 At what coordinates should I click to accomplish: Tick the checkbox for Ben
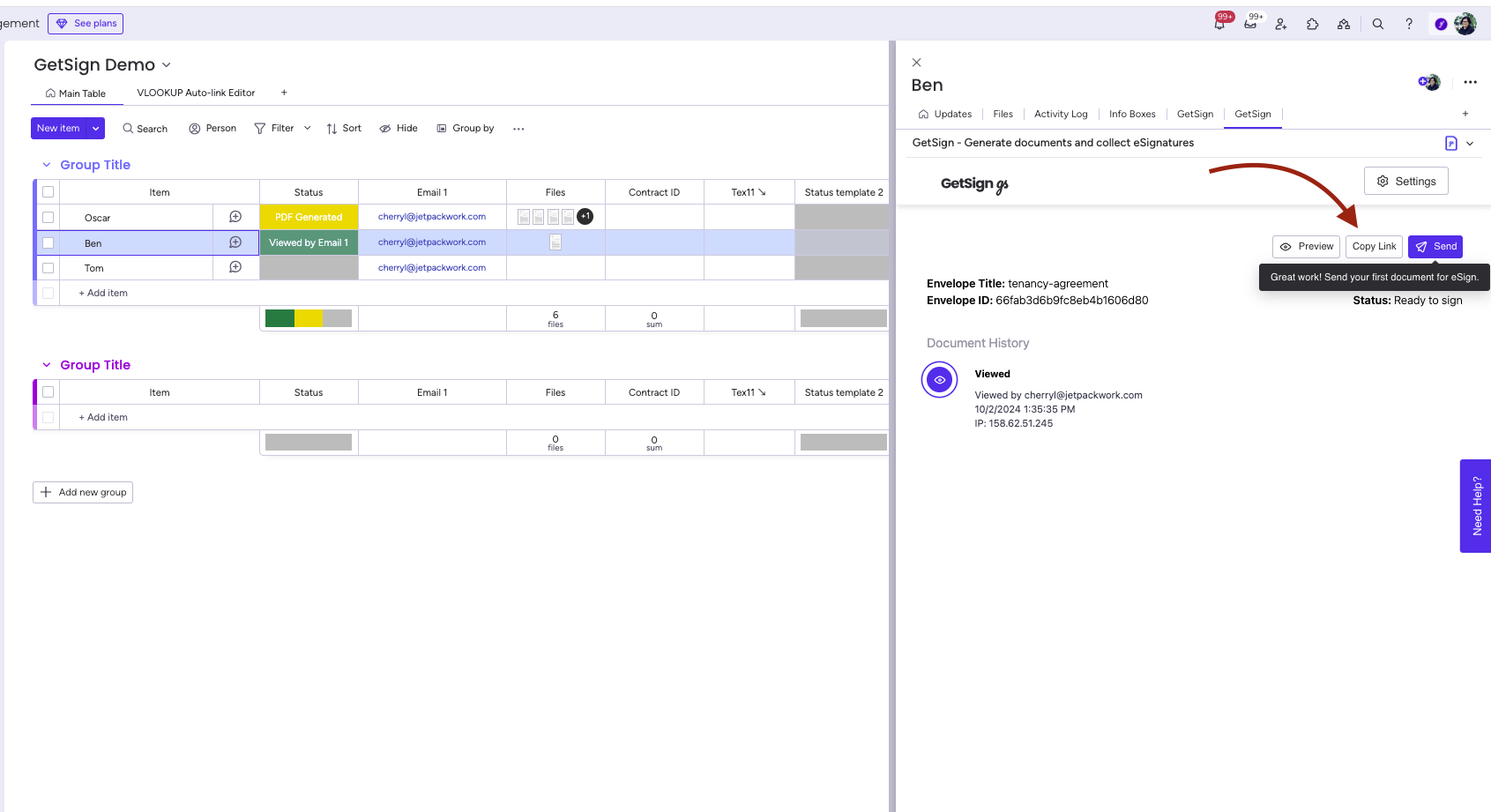[x=48, y=242]
